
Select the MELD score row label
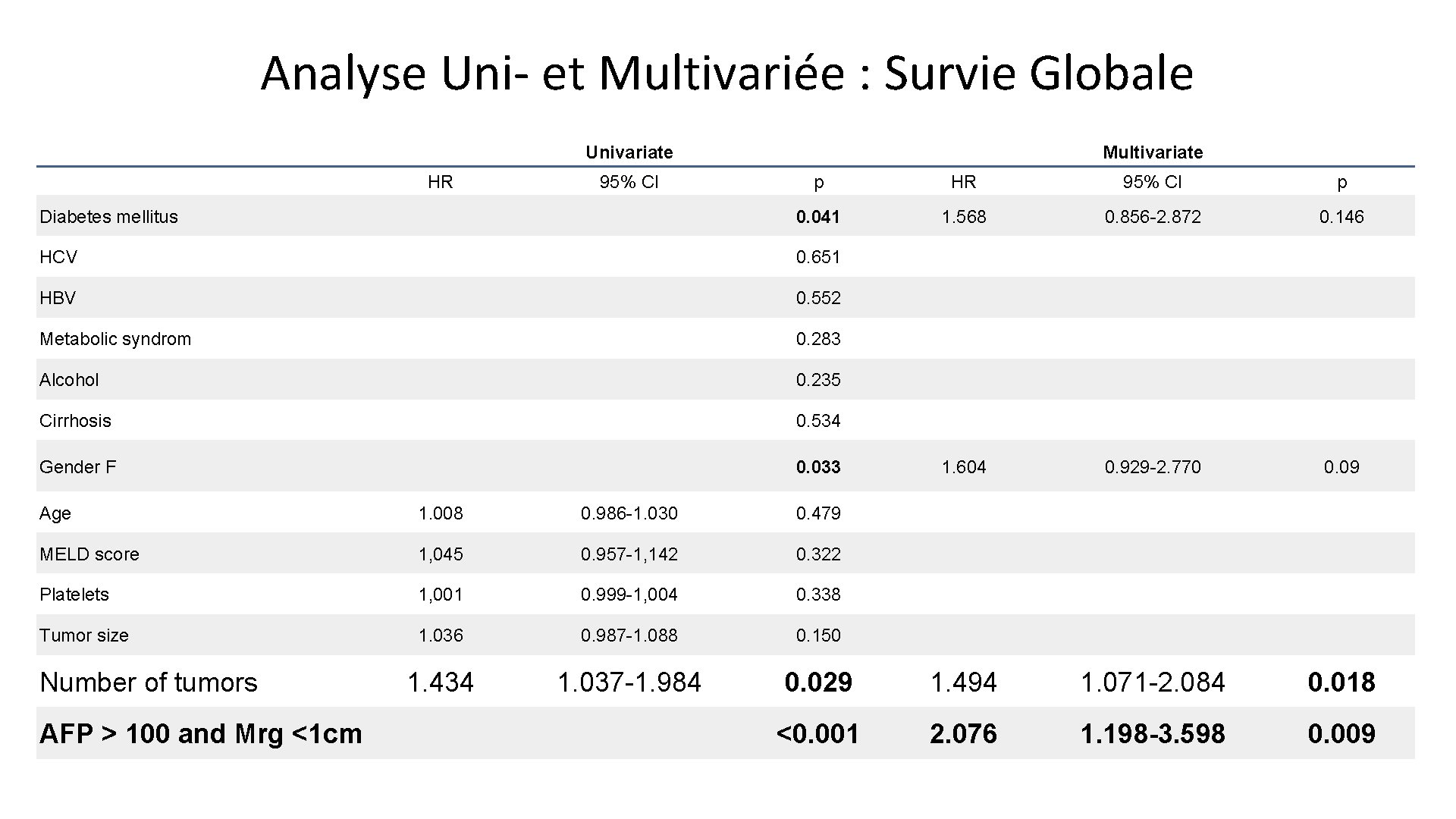point(89,554)
